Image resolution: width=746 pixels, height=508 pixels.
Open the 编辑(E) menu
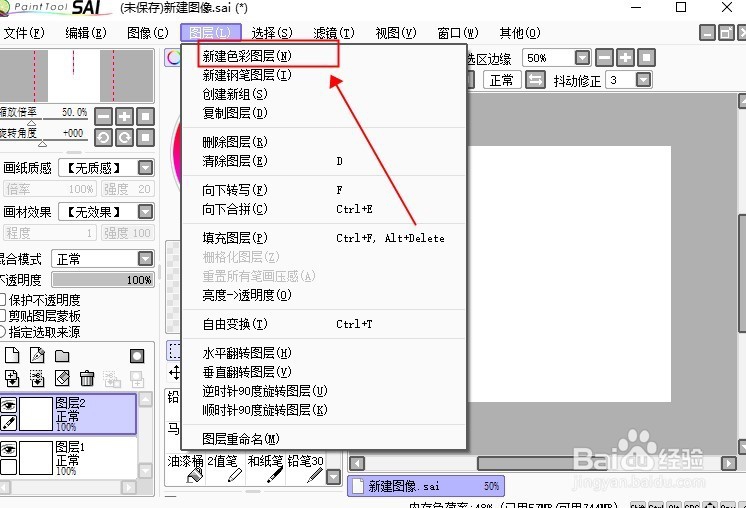[86, 33]
